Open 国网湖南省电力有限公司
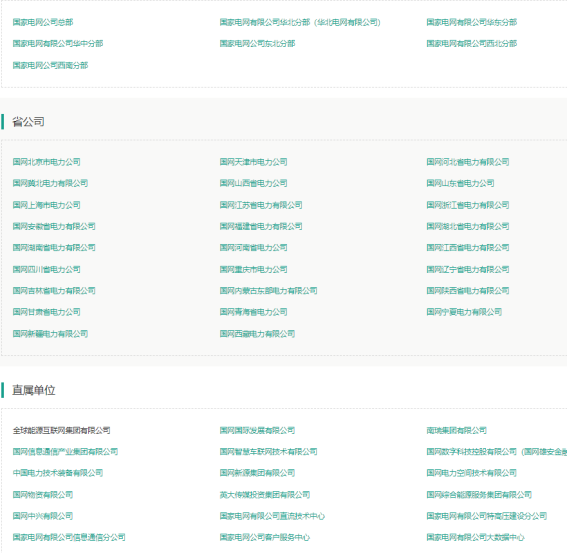The image size is (568, 554). [x=54, y=247]
